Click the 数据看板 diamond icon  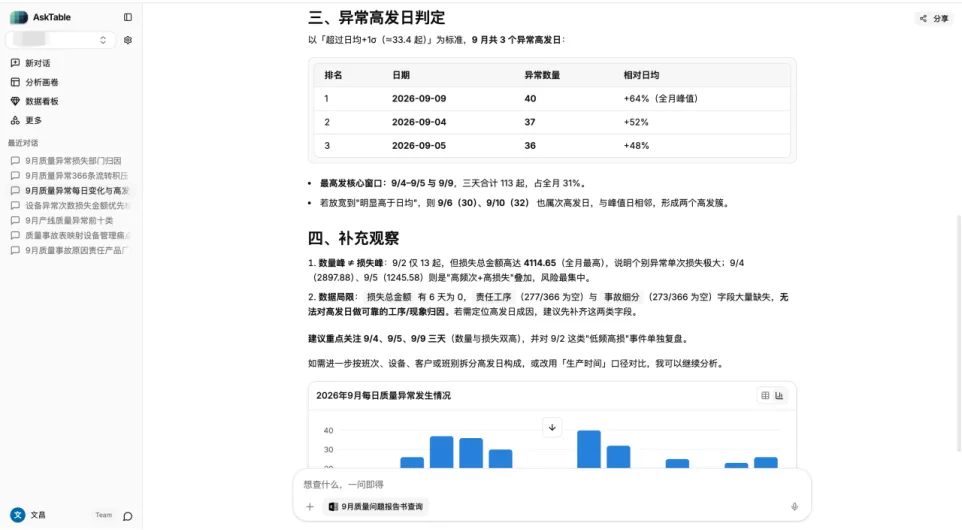tap(15, 101)
